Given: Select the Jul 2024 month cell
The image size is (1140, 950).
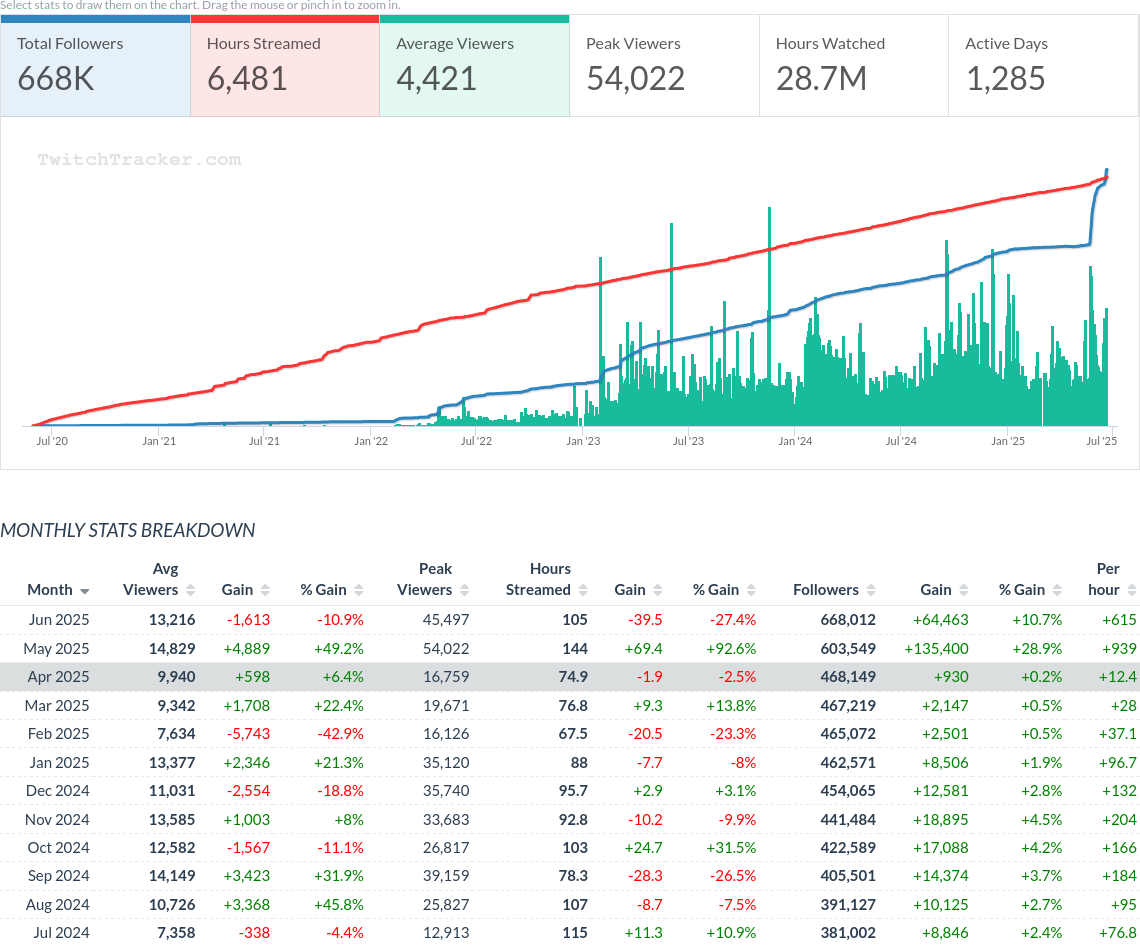Looking at the screenshot, I should click(61, 933).
